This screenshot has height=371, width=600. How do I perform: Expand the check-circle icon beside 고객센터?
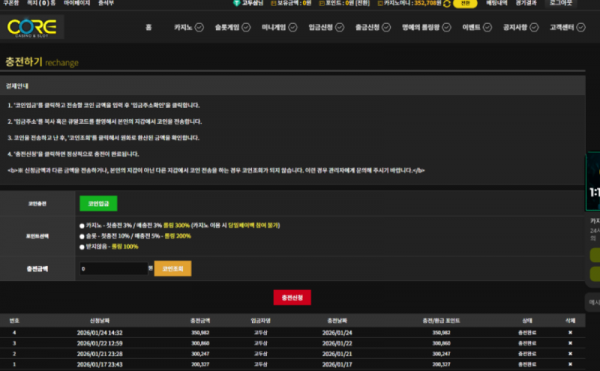[x=581, y=27]
